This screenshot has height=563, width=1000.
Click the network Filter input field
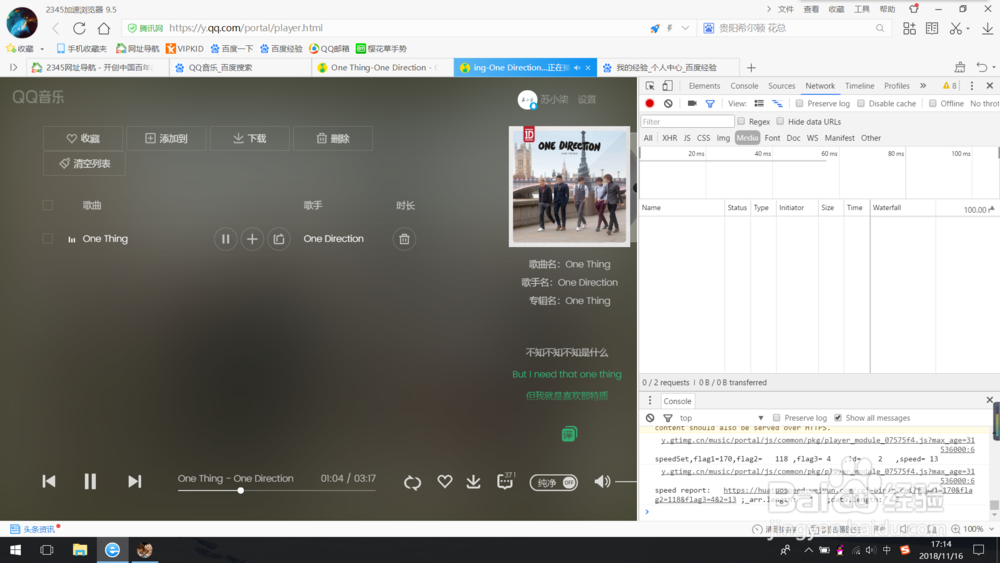point(688,121)
